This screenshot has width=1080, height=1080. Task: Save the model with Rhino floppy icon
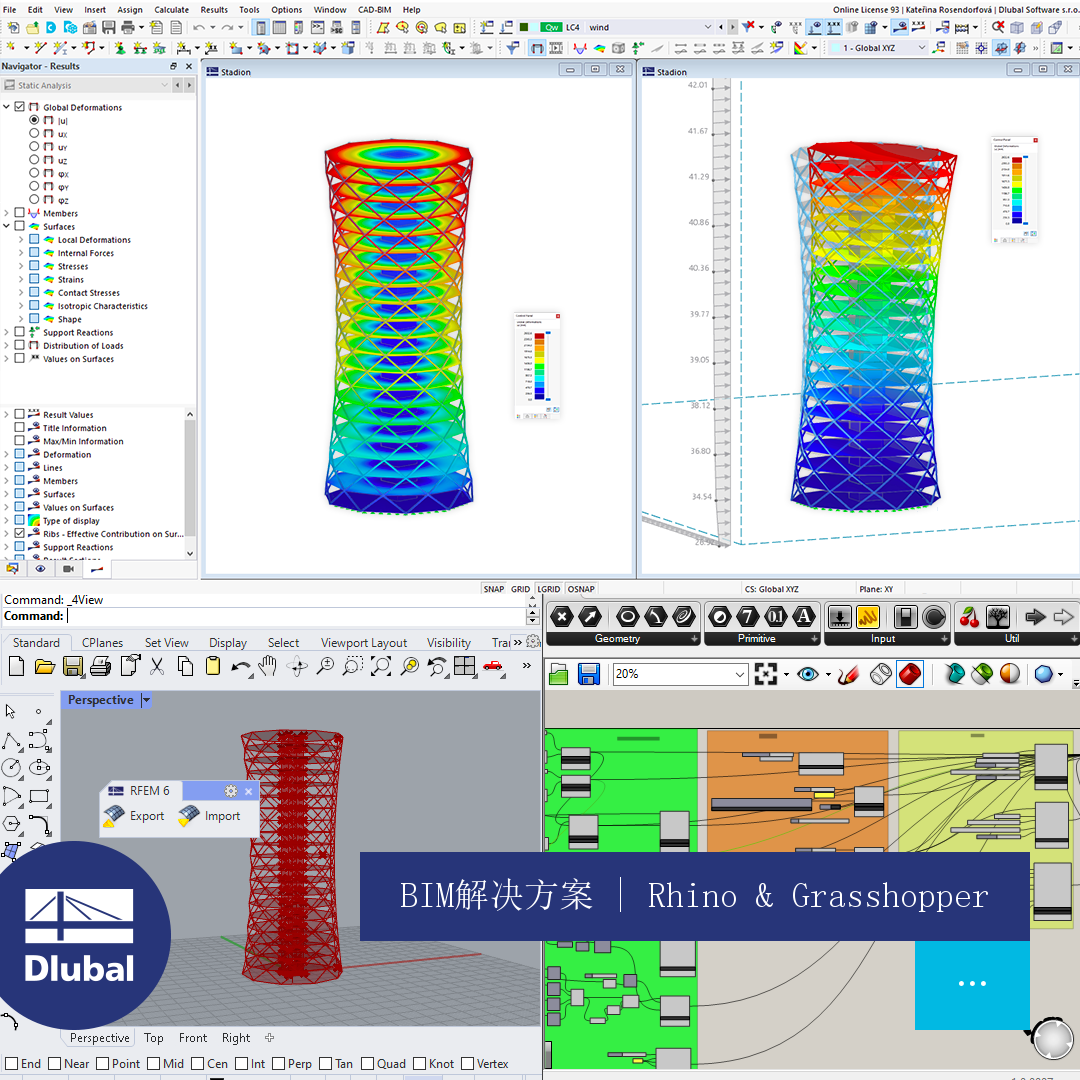tap(73, 666)
